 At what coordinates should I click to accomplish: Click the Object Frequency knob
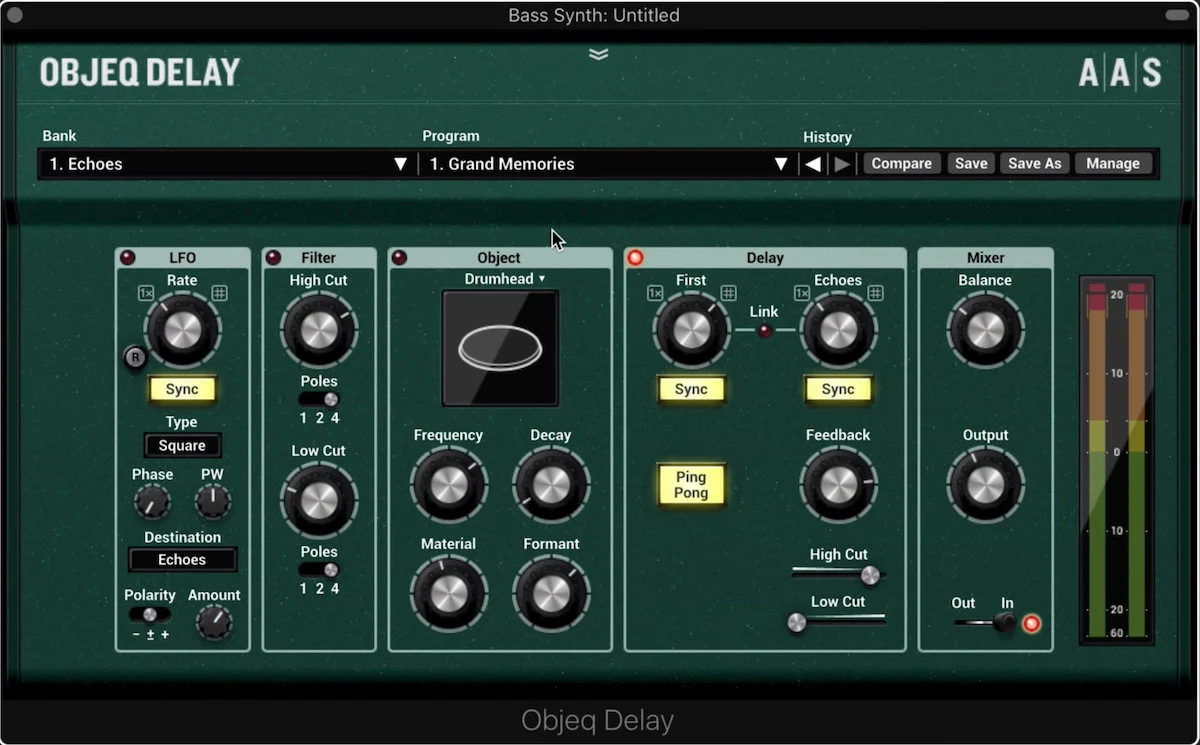tap(448, 486)
